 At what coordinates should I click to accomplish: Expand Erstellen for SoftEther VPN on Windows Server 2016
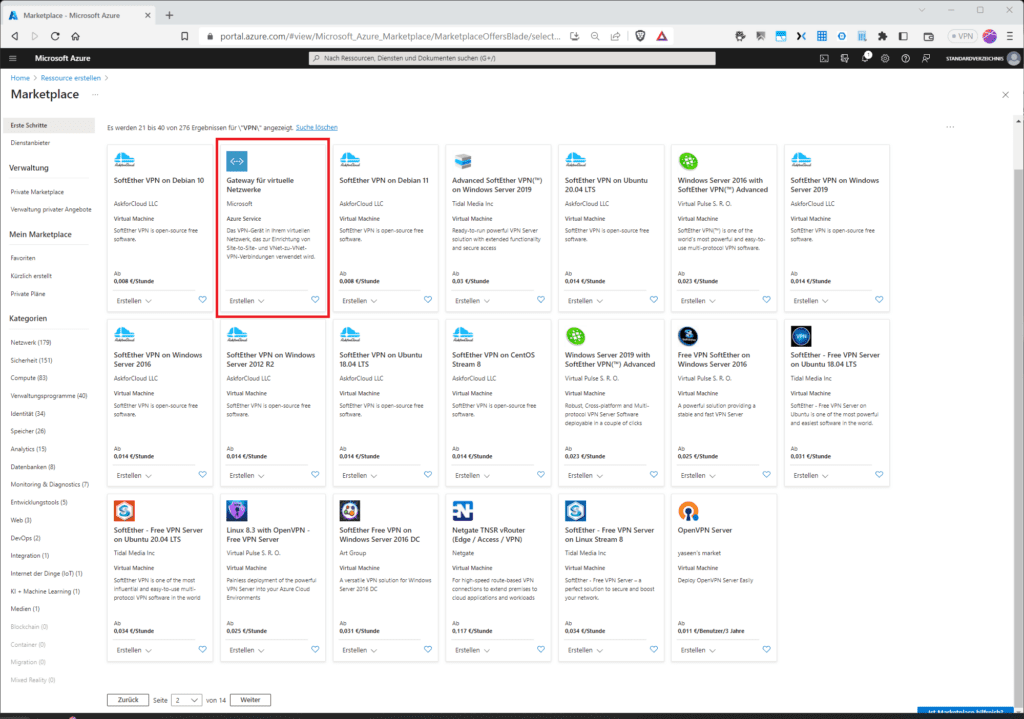coord(134,476)
